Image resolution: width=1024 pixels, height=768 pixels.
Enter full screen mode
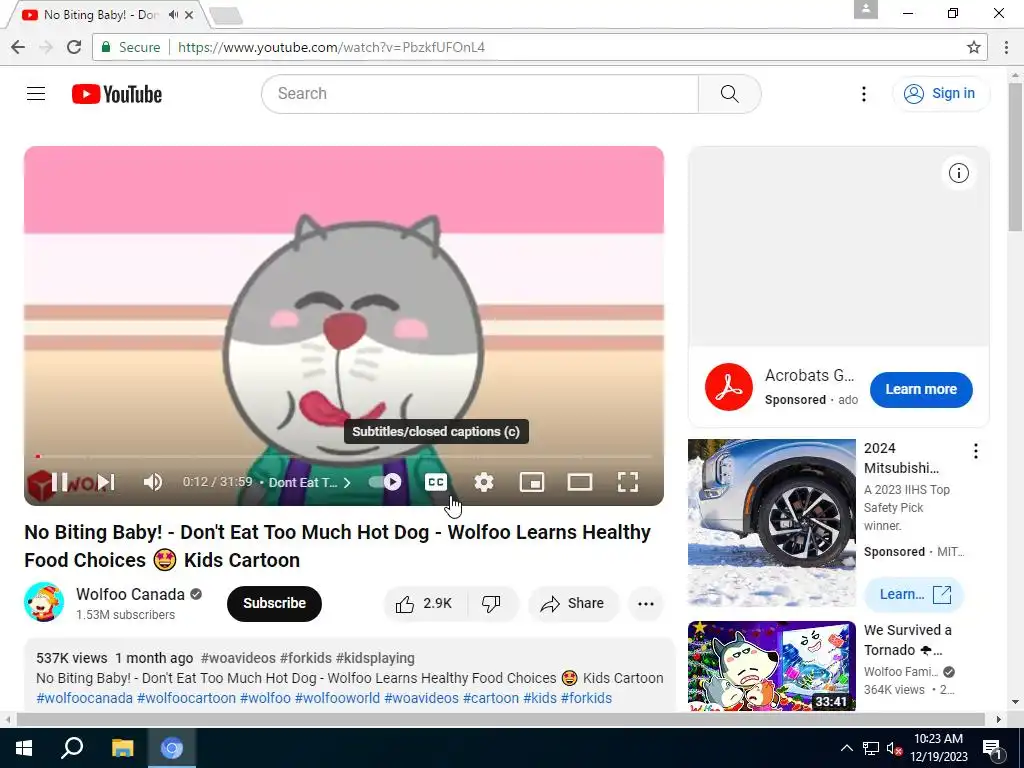[628, 482]
